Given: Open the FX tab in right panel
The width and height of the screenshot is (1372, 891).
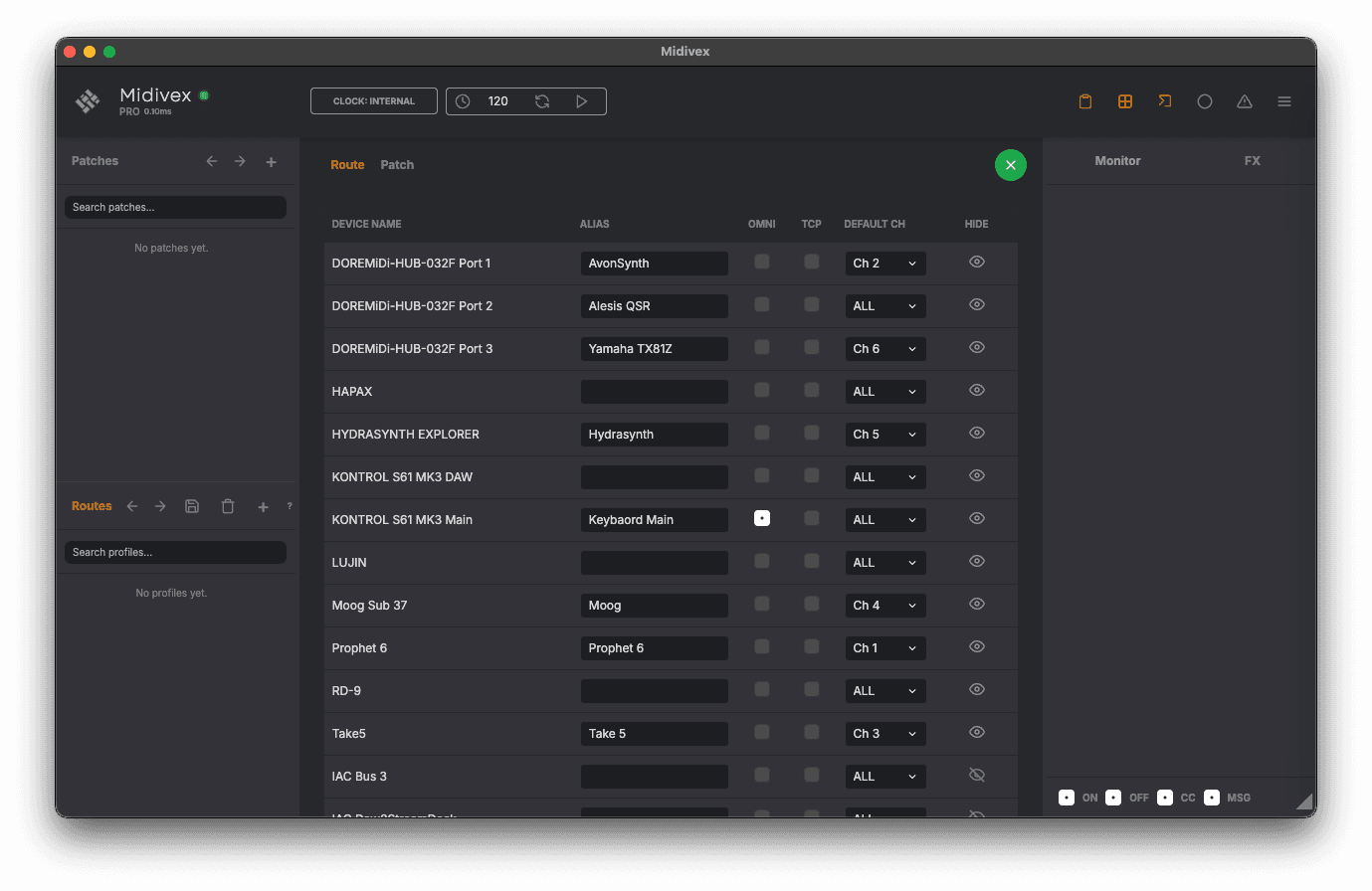Looking at the screenshot, I should (1252, 161).
